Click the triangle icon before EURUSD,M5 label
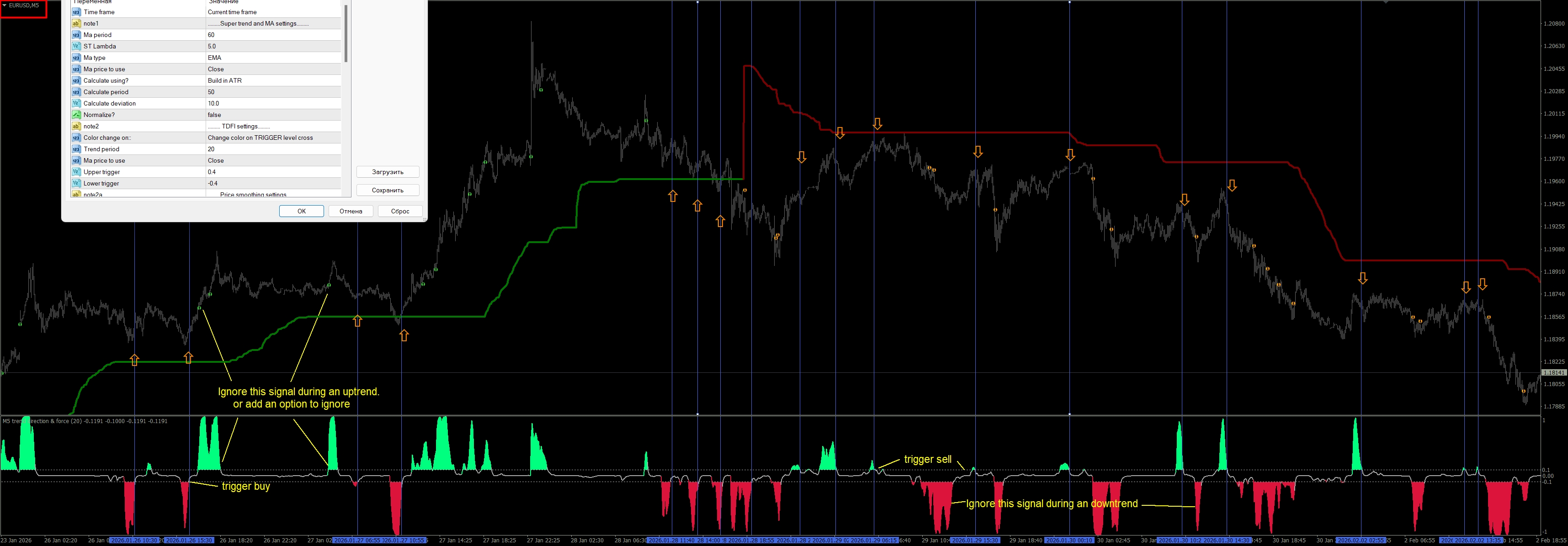The height and width of the screenshot is (546, 1568). pos(4,5)
